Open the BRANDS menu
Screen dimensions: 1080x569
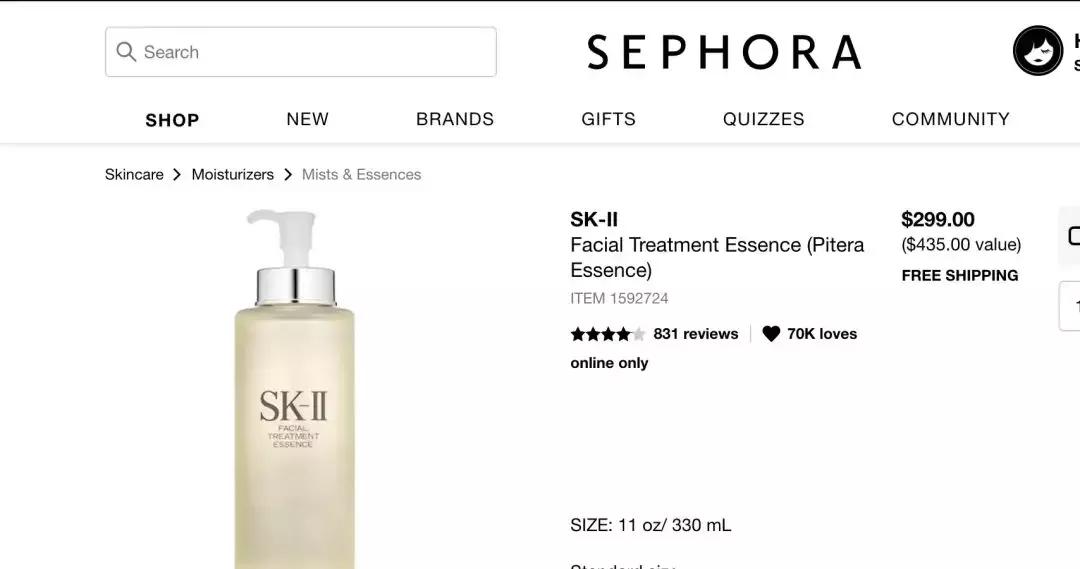point(455,119)
